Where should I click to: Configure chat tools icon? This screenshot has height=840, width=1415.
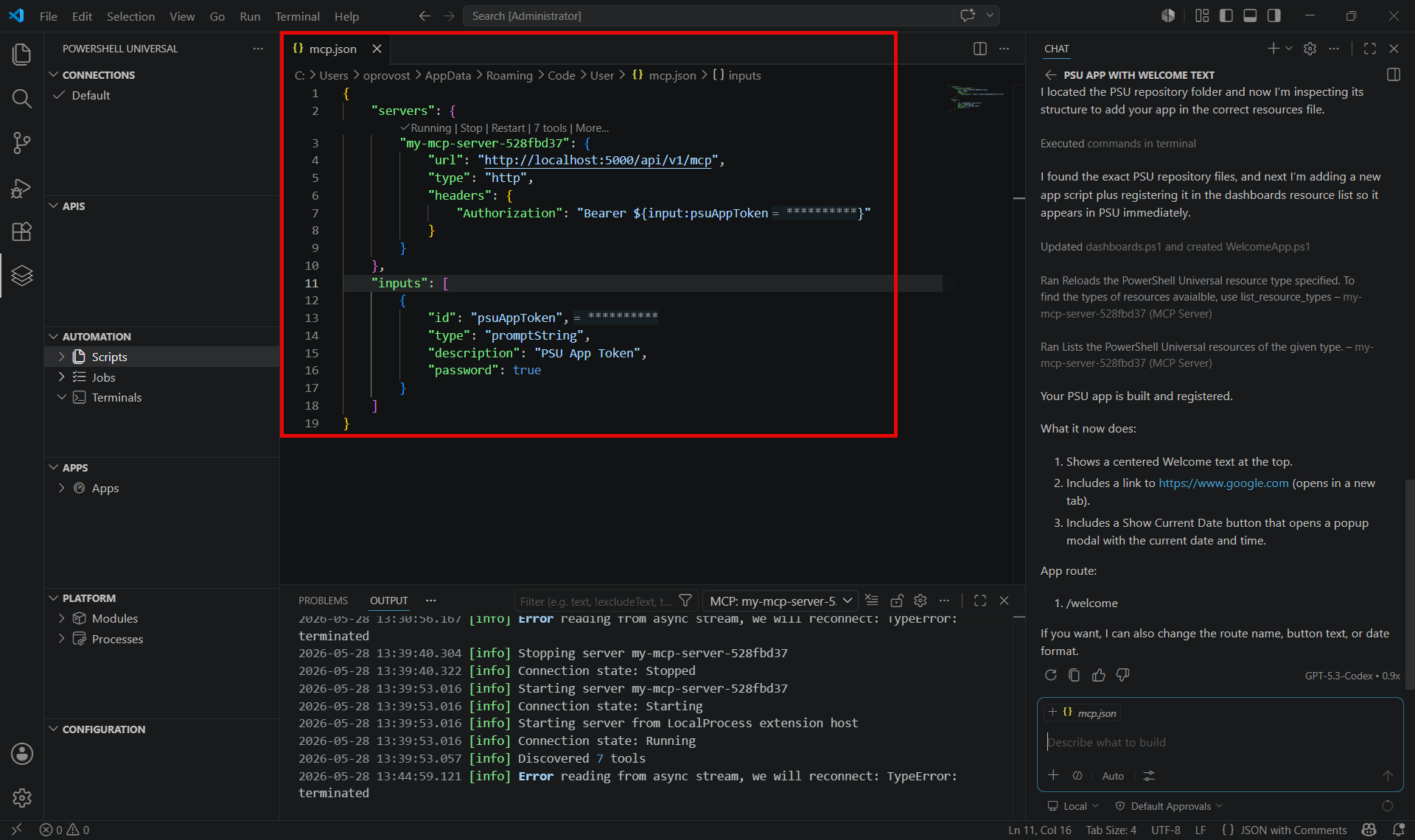[1148, 775]
